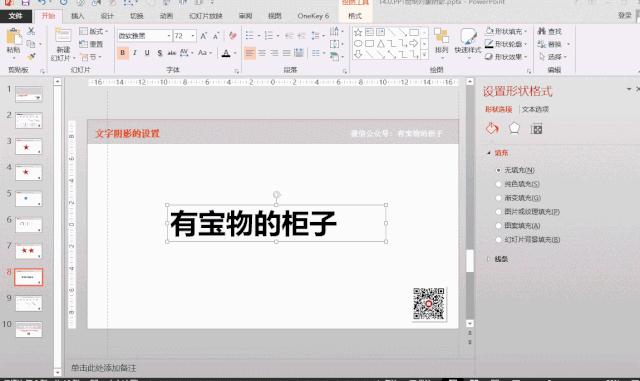Click the New Slide icon
The height and width of the screenshot is (381, 640).
click(63, 35)
